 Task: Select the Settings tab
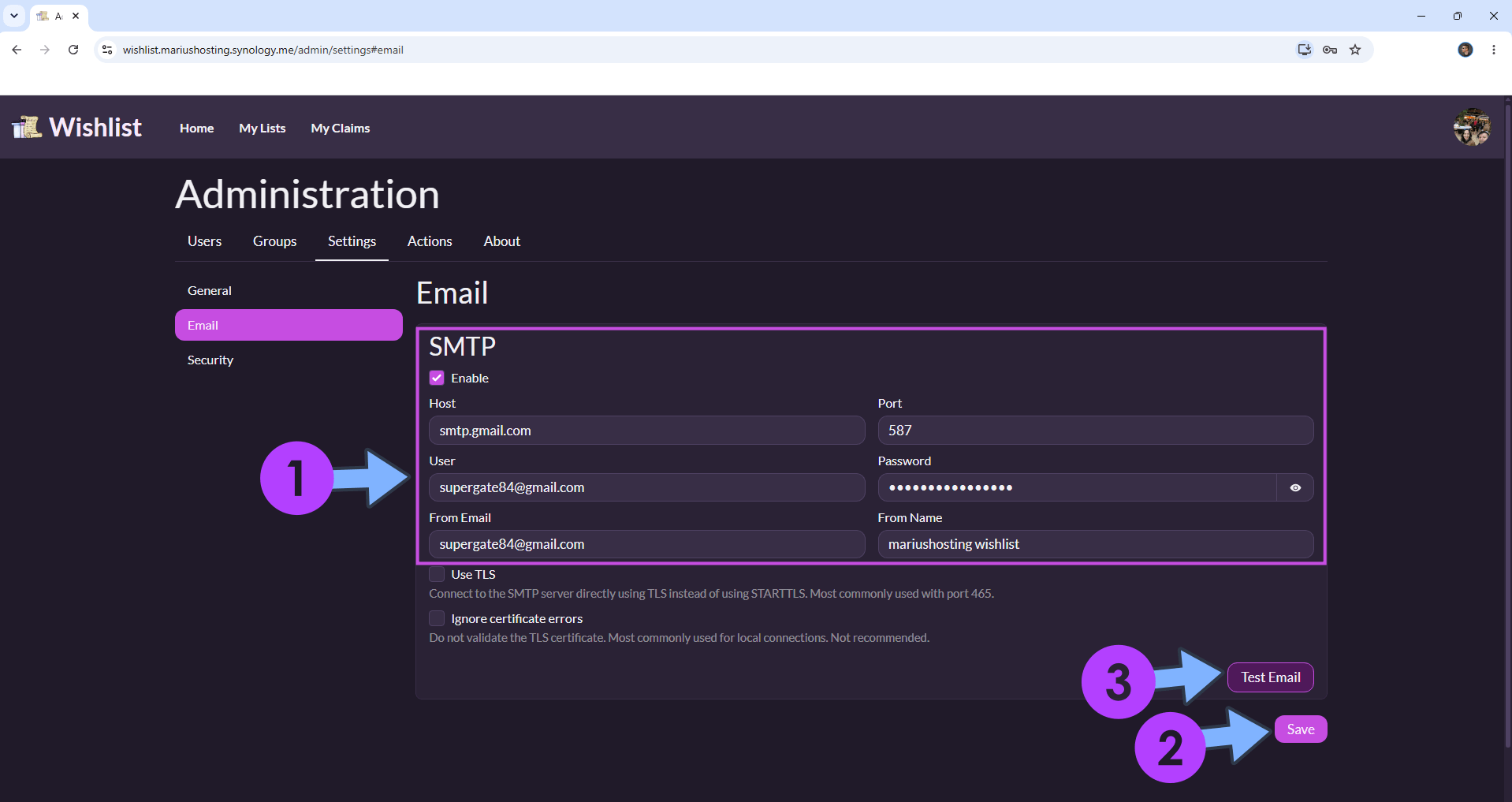point(352,241)
